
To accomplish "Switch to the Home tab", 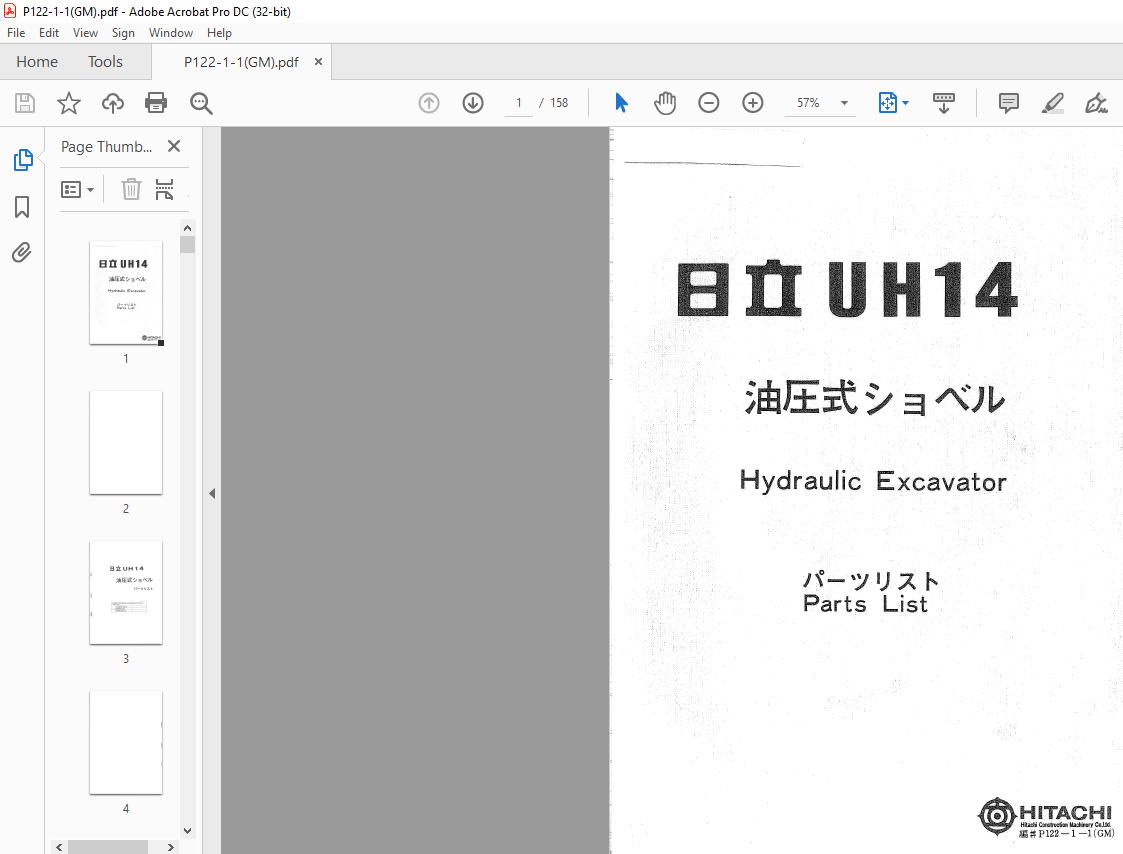I will coord(37,62).
